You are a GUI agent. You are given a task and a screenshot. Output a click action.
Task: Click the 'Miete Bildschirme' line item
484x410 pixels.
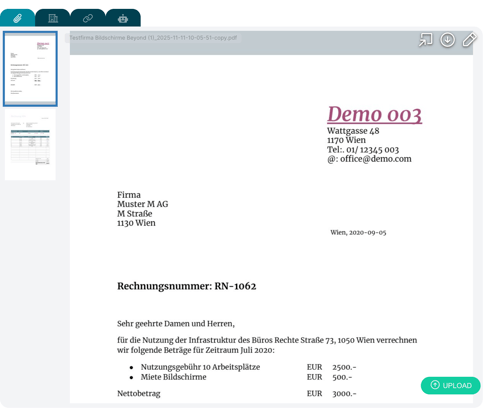173,377
